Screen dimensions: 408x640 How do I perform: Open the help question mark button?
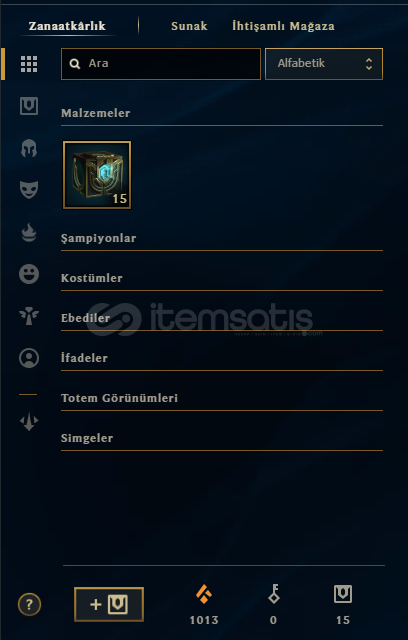coord(29,604)
